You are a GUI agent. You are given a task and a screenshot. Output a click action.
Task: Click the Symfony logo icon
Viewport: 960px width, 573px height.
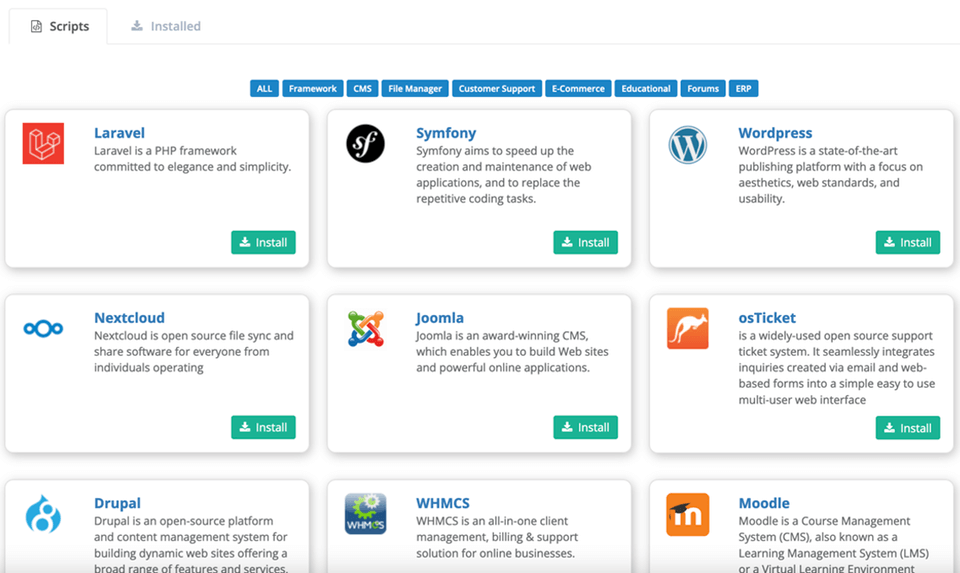tap(366, 144)
